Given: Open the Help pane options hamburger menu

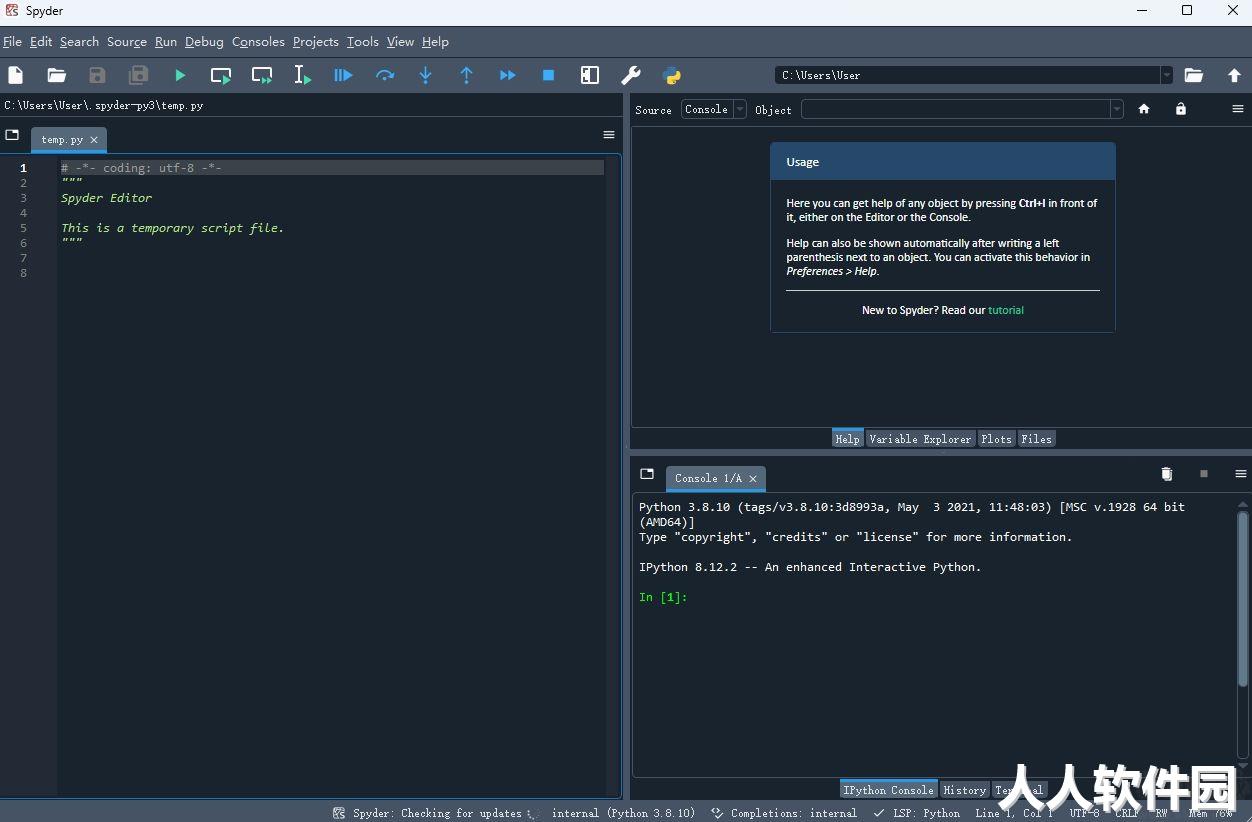Looking at the screenshot, I should coord(1238,109).
